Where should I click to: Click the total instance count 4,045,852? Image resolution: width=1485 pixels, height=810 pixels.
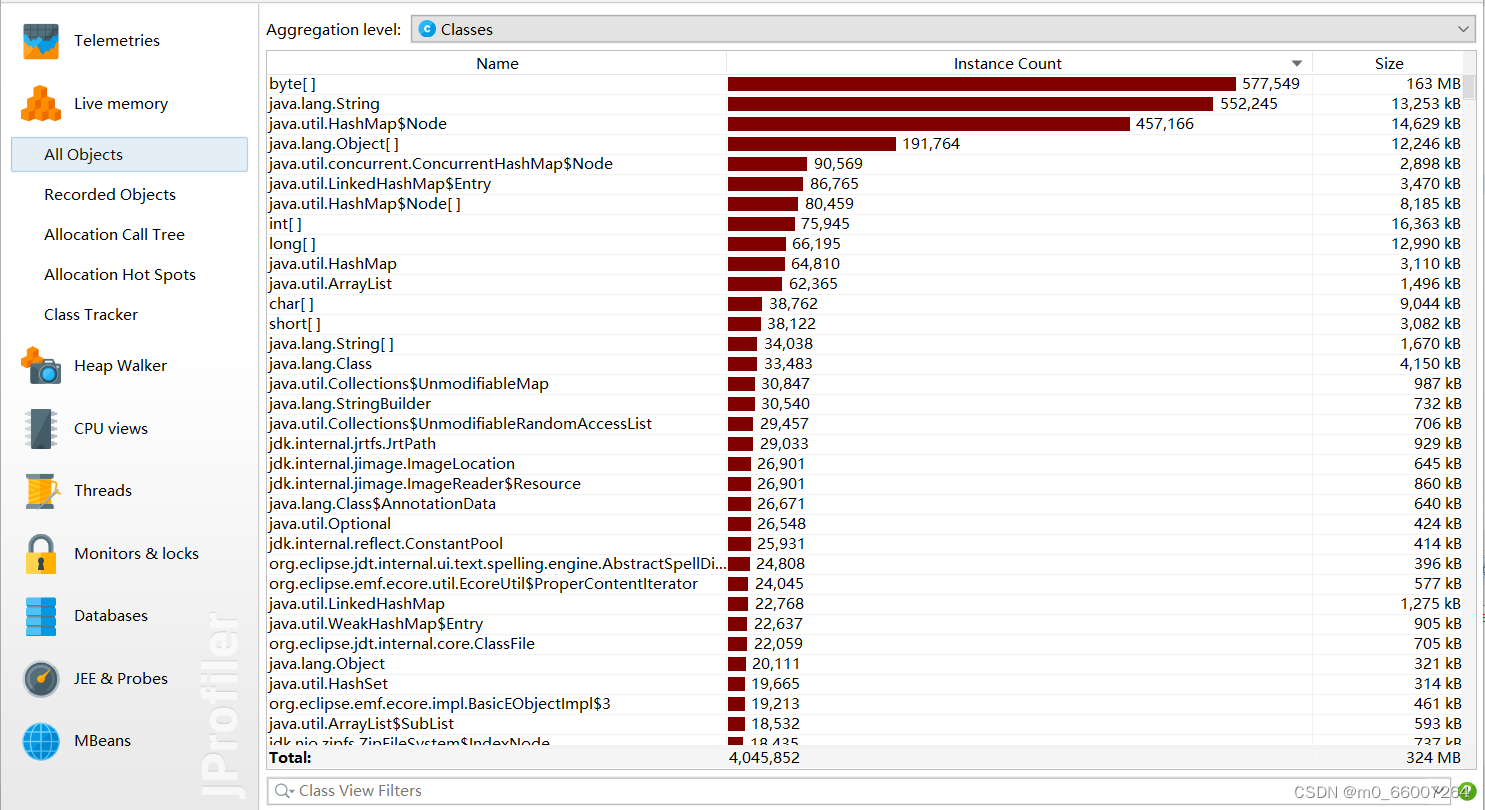coord(764,758)
